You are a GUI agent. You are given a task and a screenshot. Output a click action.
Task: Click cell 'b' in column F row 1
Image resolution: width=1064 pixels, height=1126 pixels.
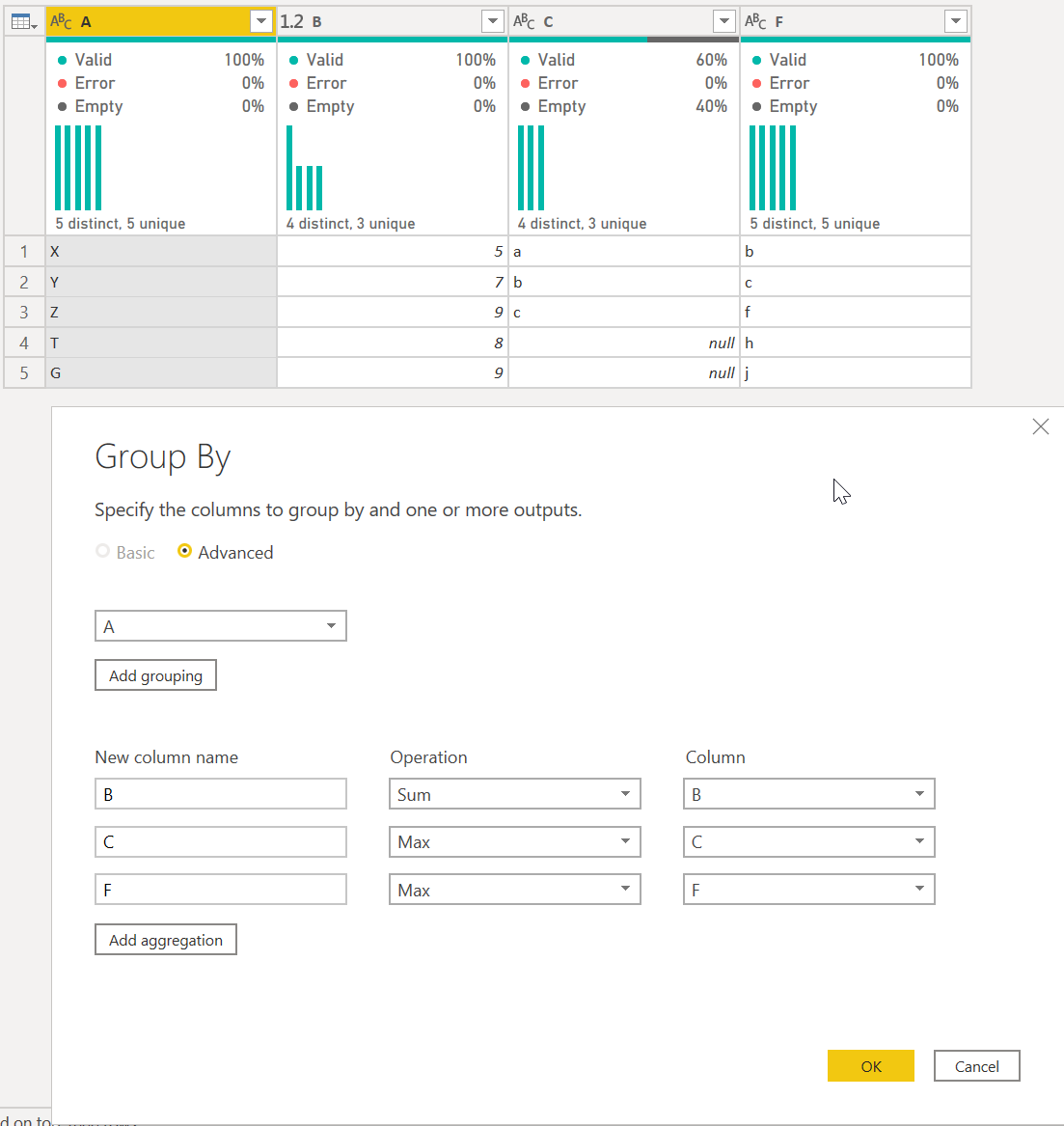click(x=856, y=251)
